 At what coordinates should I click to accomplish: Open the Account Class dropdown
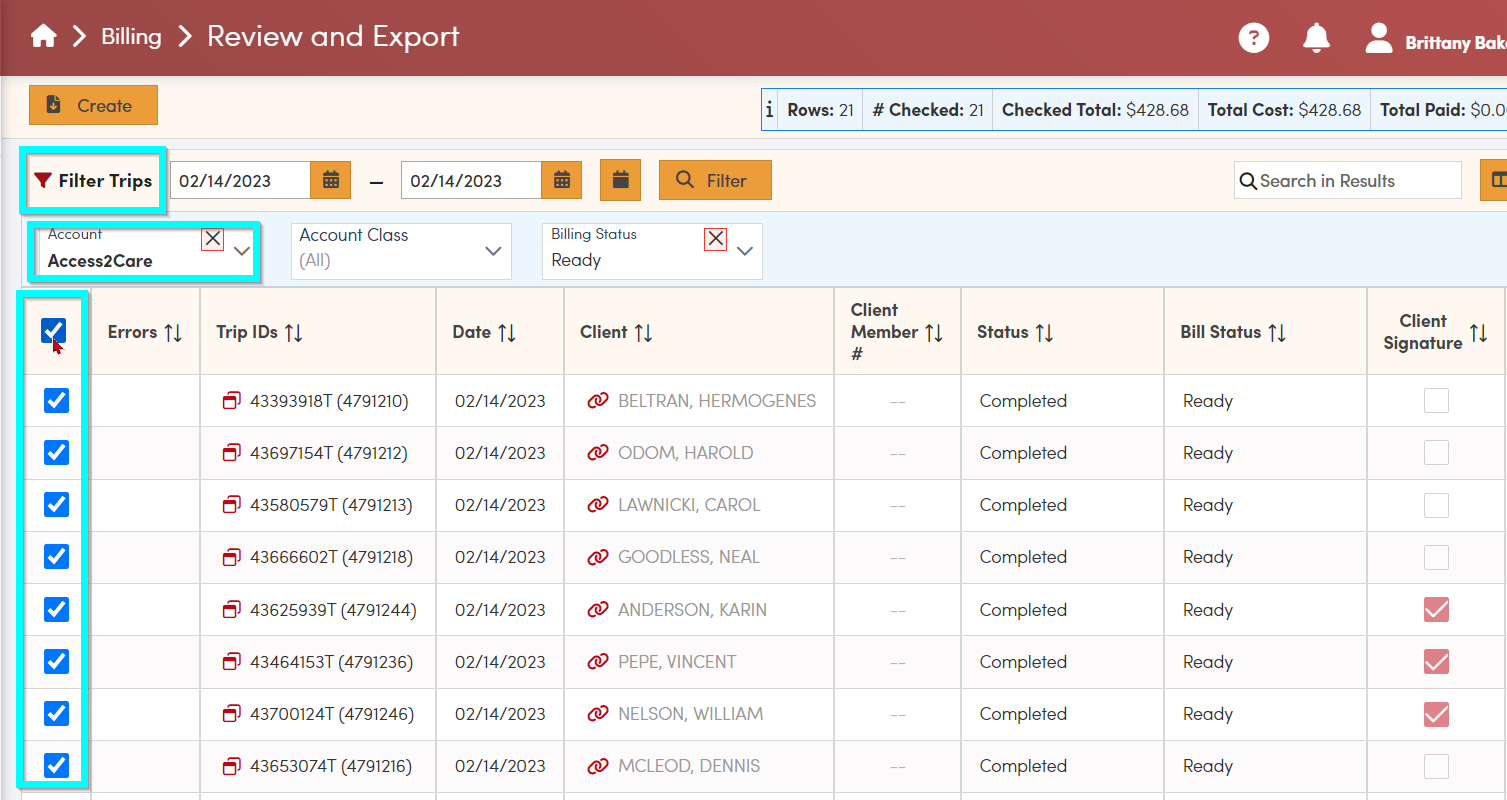[x=493, y=251]
